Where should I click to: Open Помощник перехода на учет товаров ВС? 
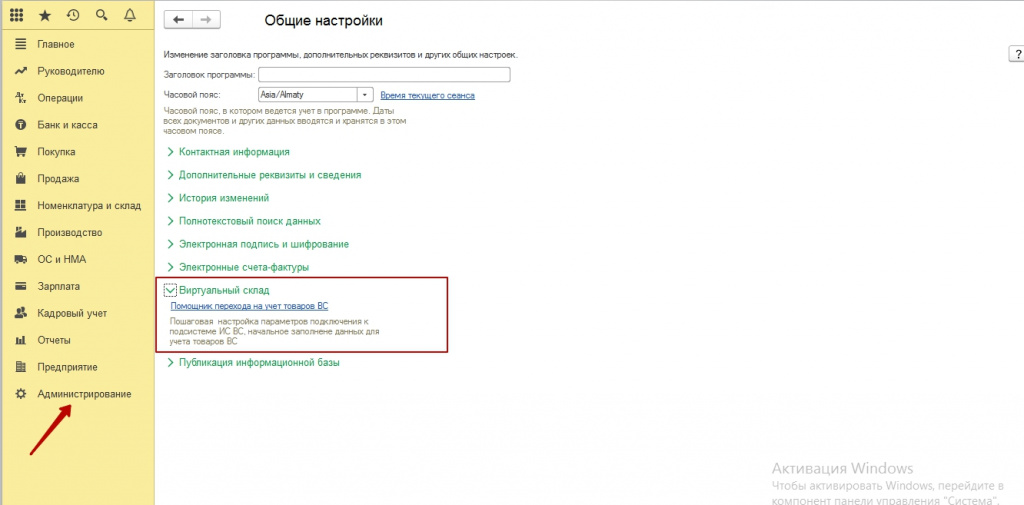click(249, 305)
